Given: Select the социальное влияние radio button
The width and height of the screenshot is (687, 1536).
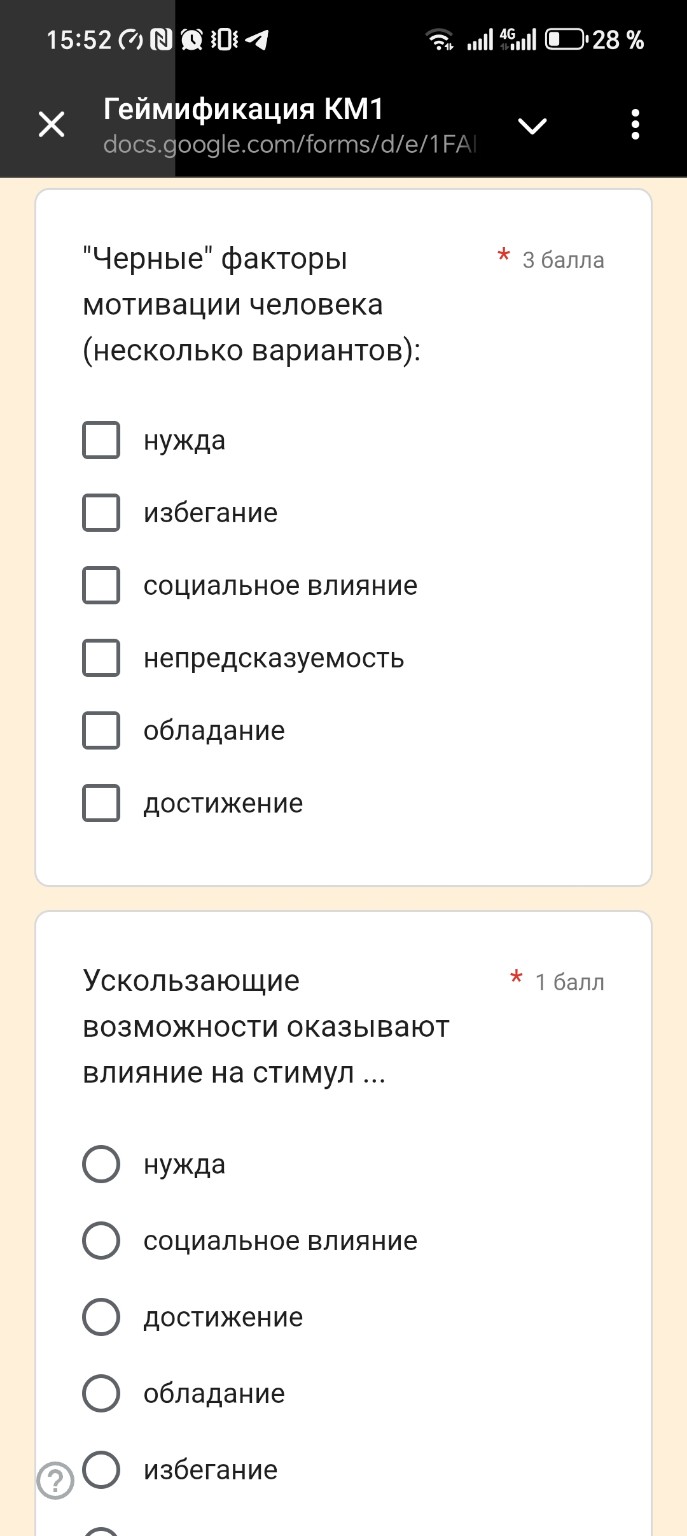Looking at the screenshot, I should pyautogui.click(x=101, y=1240).
